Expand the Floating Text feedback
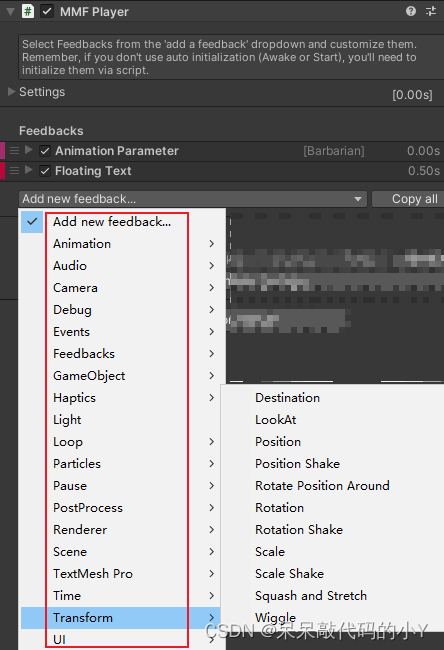 coord(29,170)
